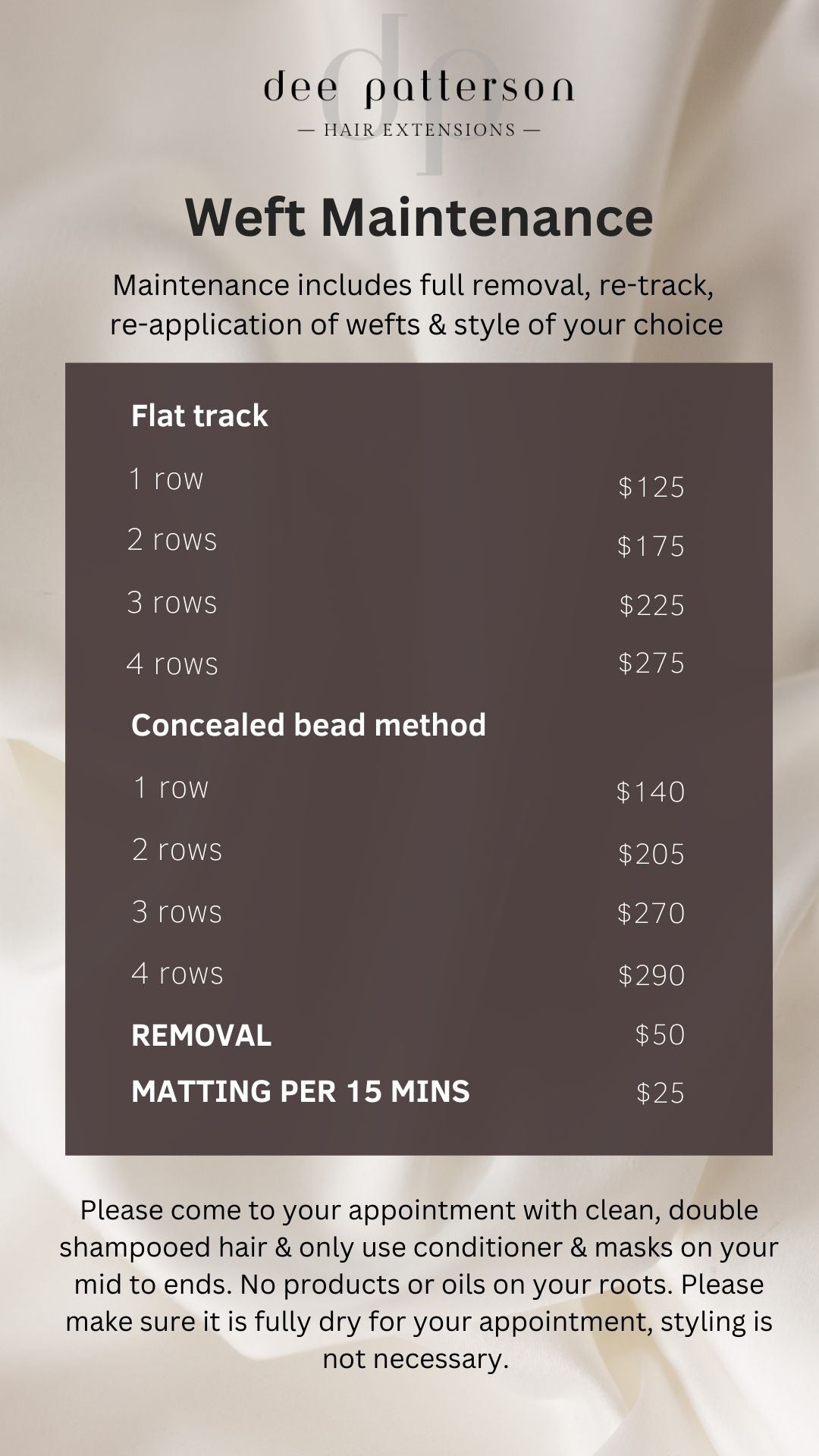Click the MATTING PER 15 MINS label
This screenshot has height=1456, width=819.
(300, 1092)
